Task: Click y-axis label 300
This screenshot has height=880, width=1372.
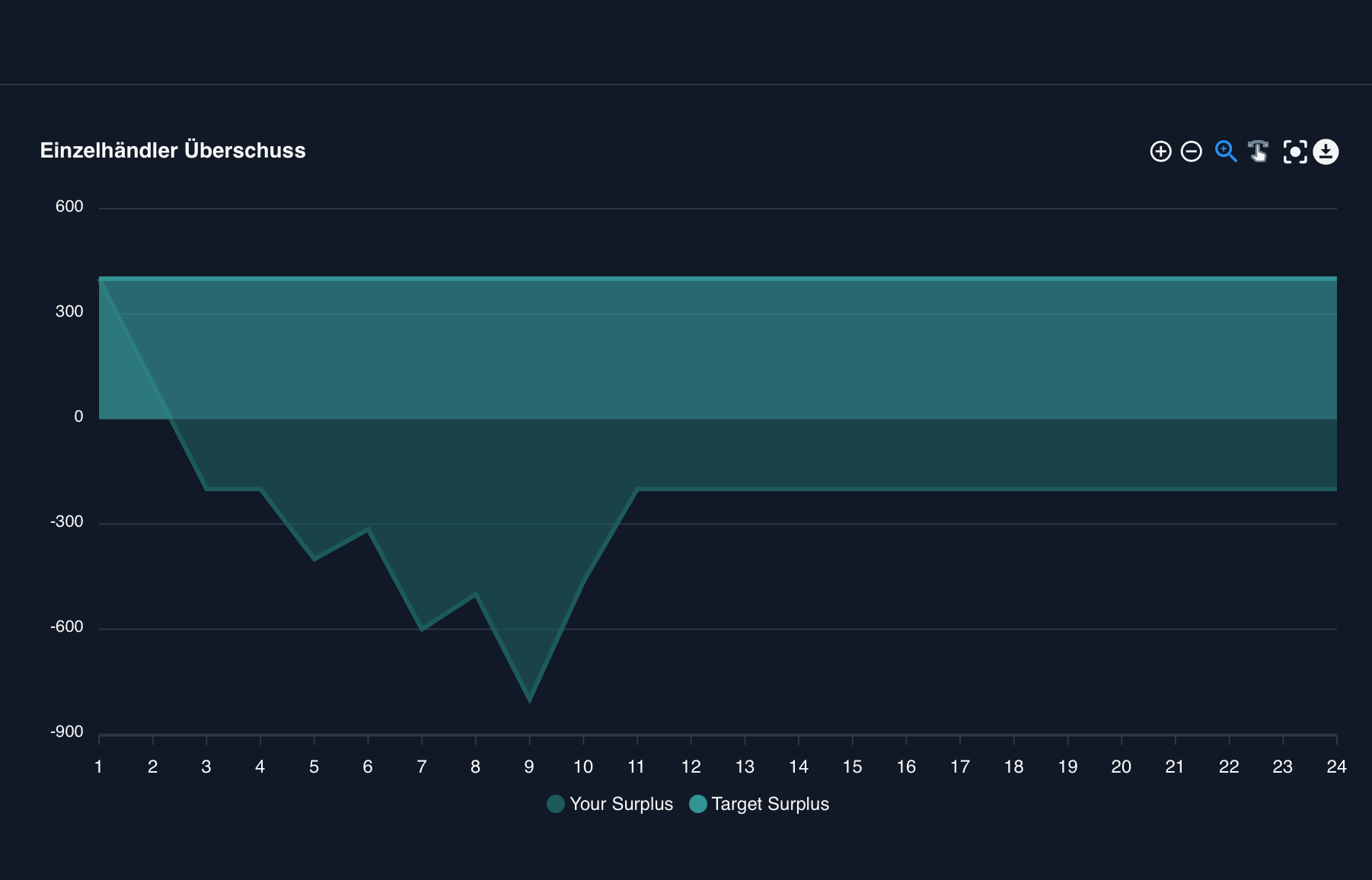Action: [69, 311]
